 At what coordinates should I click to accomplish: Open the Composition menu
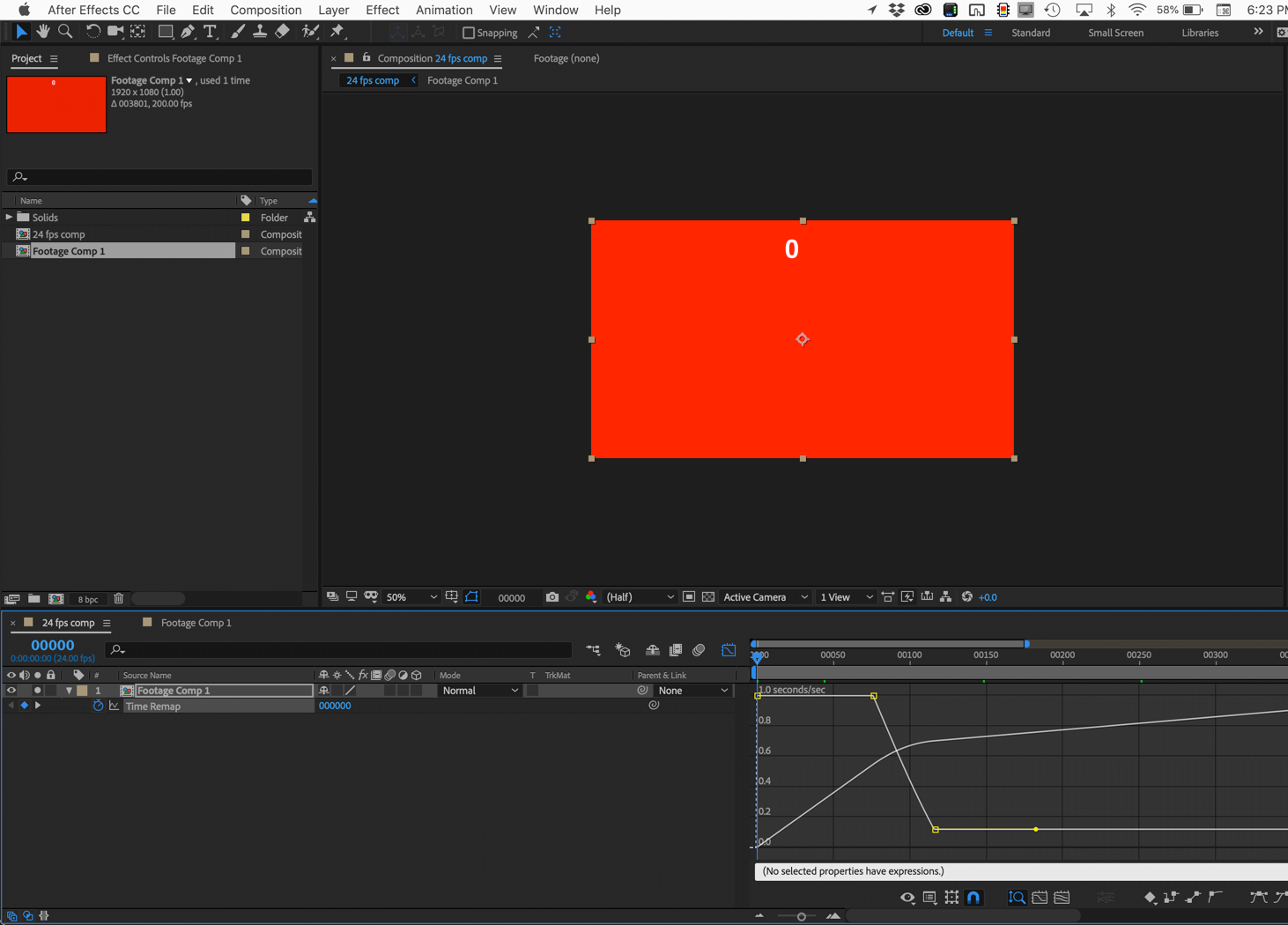point(265,10)
